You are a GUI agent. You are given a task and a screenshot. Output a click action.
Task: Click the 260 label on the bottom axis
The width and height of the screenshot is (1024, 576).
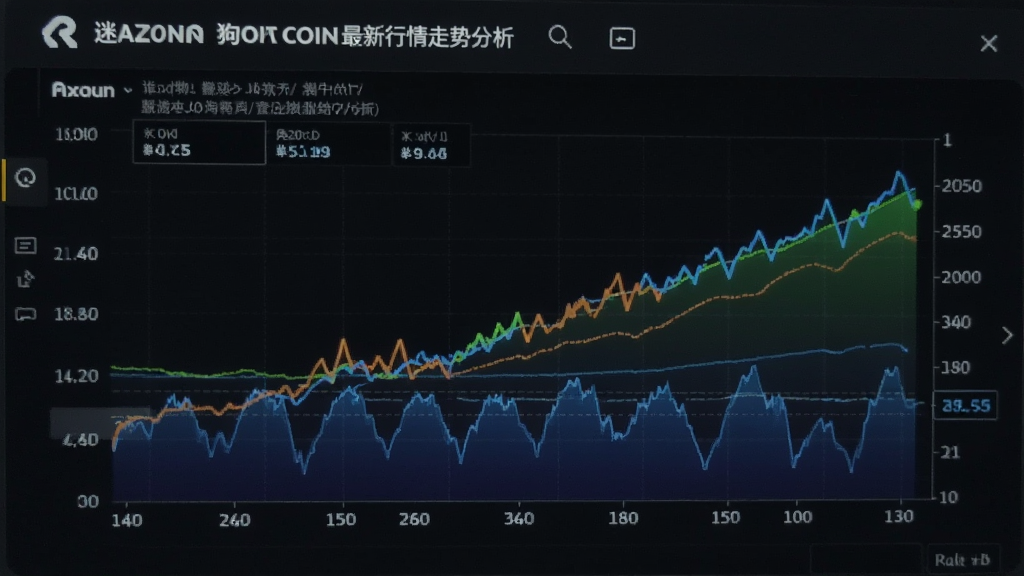[414, 519]
